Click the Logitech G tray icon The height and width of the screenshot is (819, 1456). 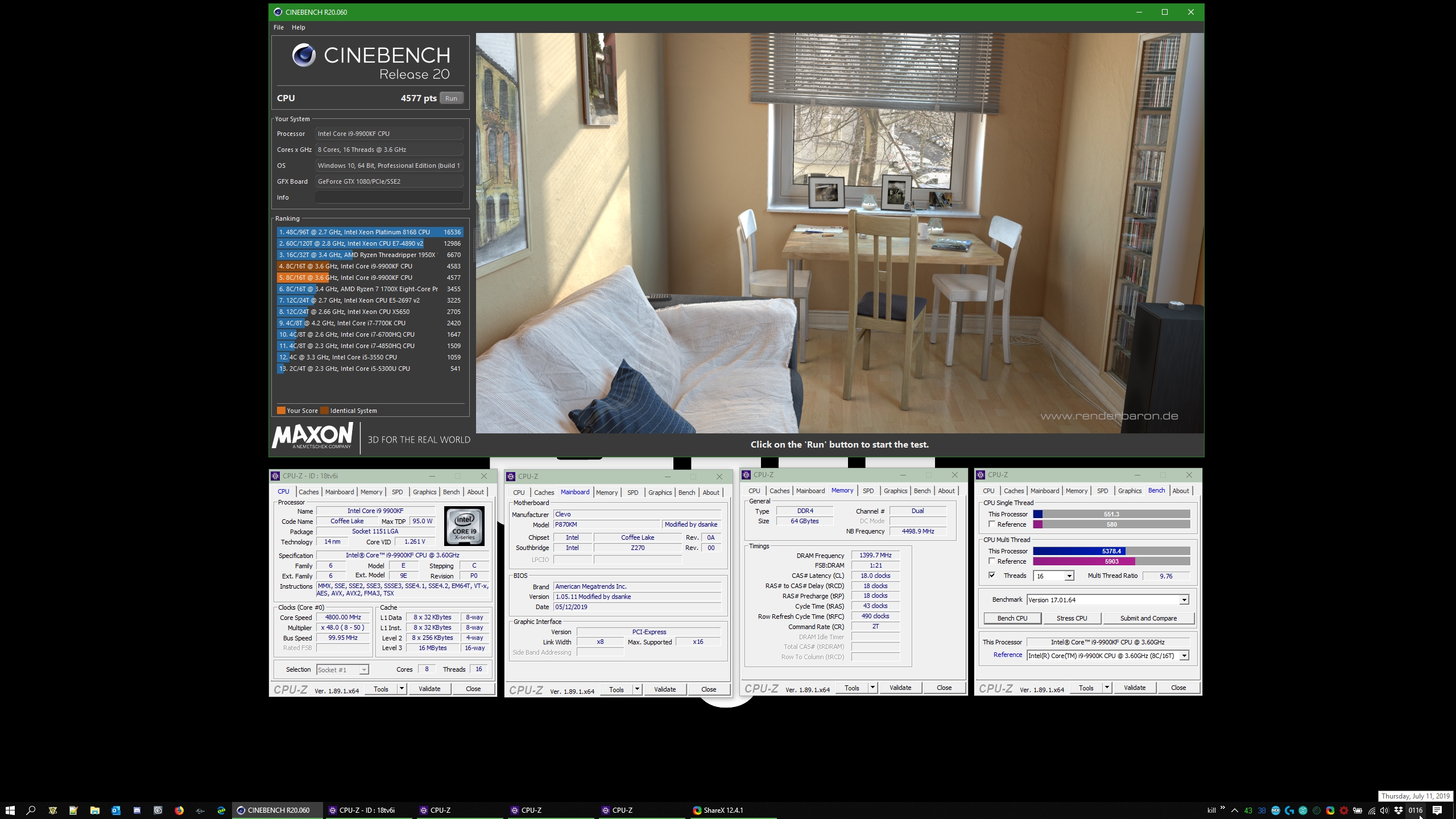point(1289,810)
